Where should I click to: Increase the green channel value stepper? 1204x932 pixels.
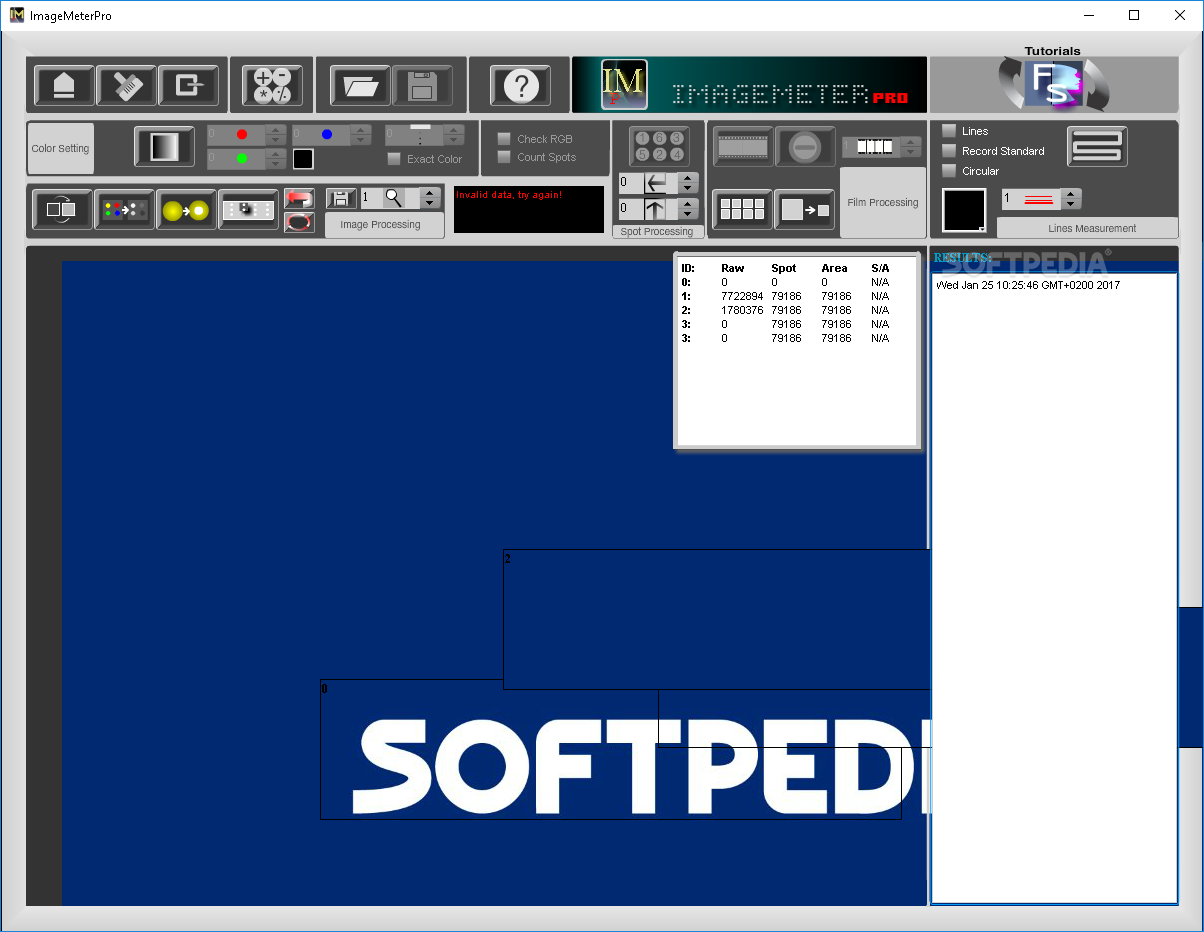(x=276, y=154)
